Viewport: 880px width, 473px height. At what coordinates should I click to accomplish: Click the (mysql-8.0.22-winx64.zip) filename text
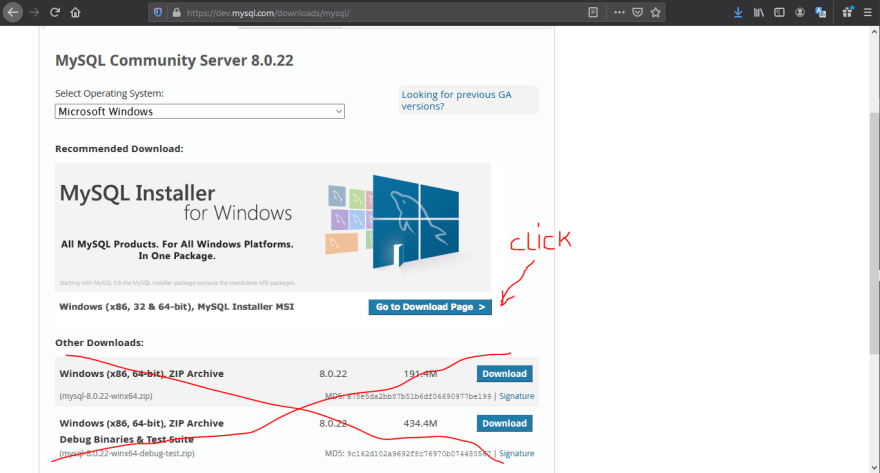coord(106,396)
